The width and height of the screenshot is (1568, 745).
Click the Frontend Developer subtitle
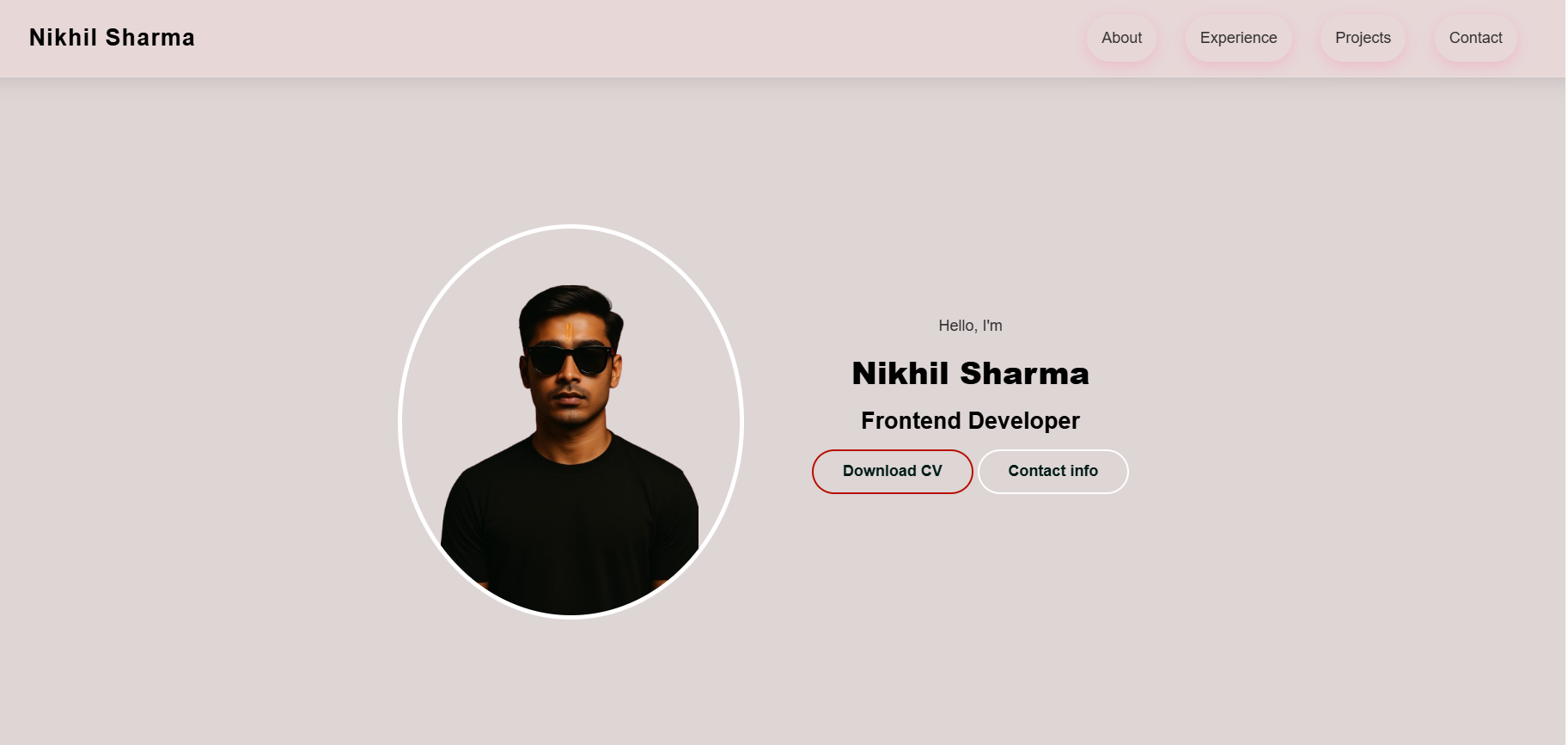click(970, 420)
